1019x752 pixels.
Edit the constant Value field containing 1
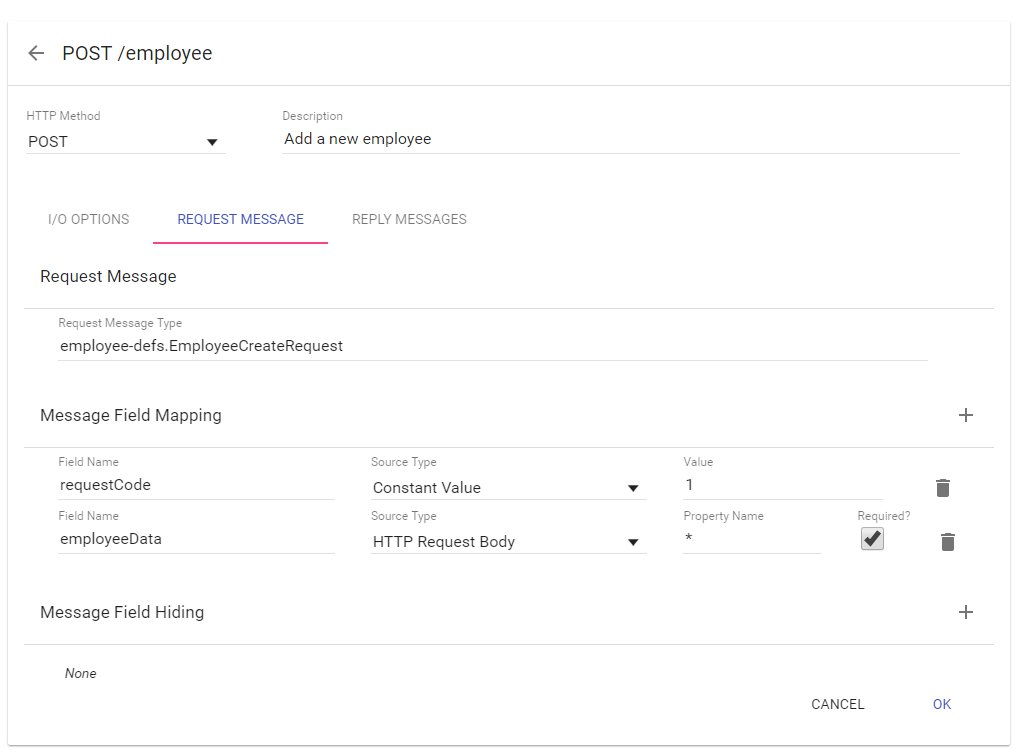[782, 486]
